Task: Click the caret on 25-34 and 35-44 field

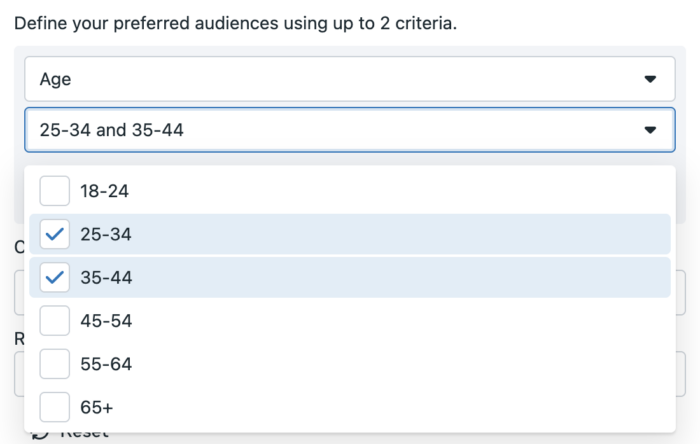Action: [650, 130]
